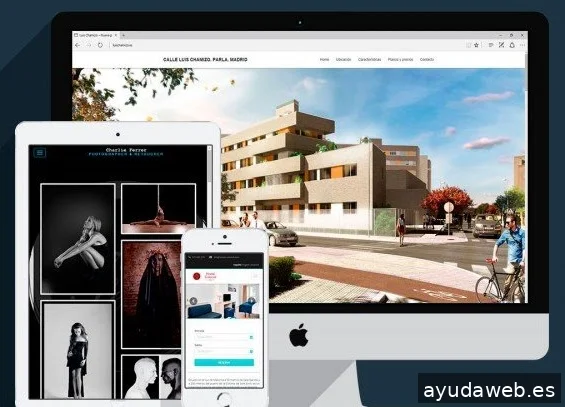Open the Ubicación menu item
The height and width of the screenshot is (407, 565).
343,59
